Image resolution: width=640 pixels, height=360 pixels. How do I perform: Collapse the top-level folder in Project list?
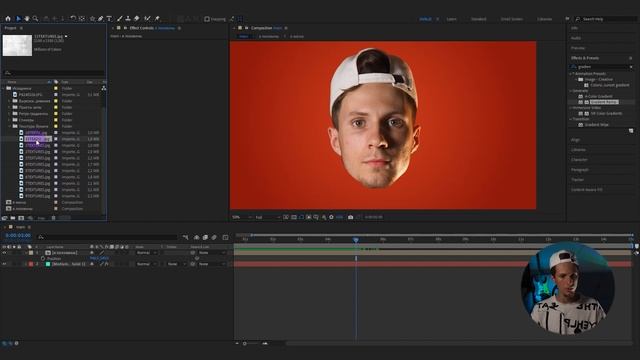(4, 88)
